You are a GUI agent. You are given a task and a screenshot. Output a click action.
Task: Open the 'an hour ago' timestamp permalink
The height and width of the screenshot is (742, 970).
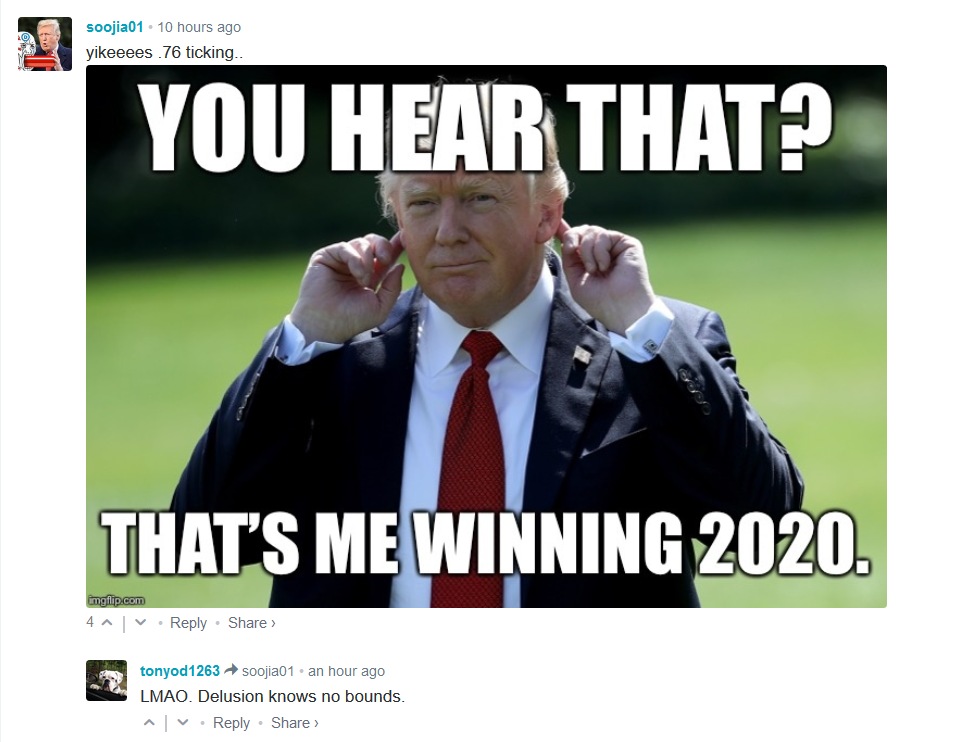[x=346, y=671]
